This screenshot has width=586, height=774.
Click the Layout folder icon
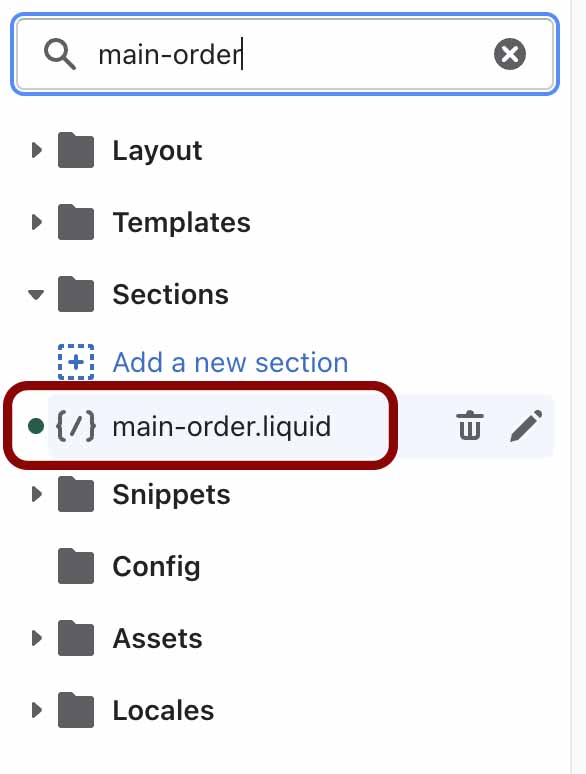(76, 150)
